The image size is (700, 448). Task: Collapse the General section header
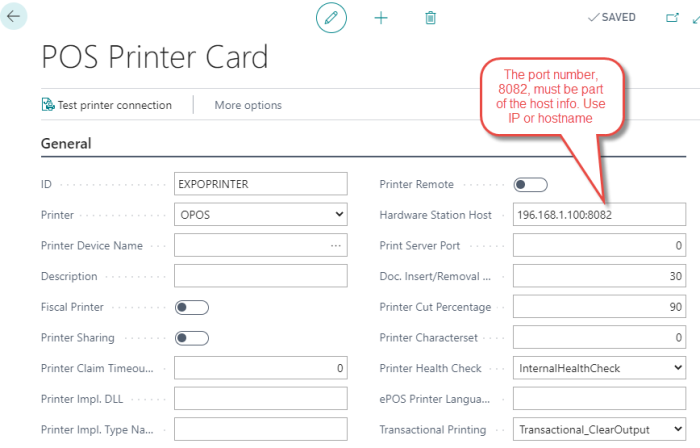coord(66,144)
